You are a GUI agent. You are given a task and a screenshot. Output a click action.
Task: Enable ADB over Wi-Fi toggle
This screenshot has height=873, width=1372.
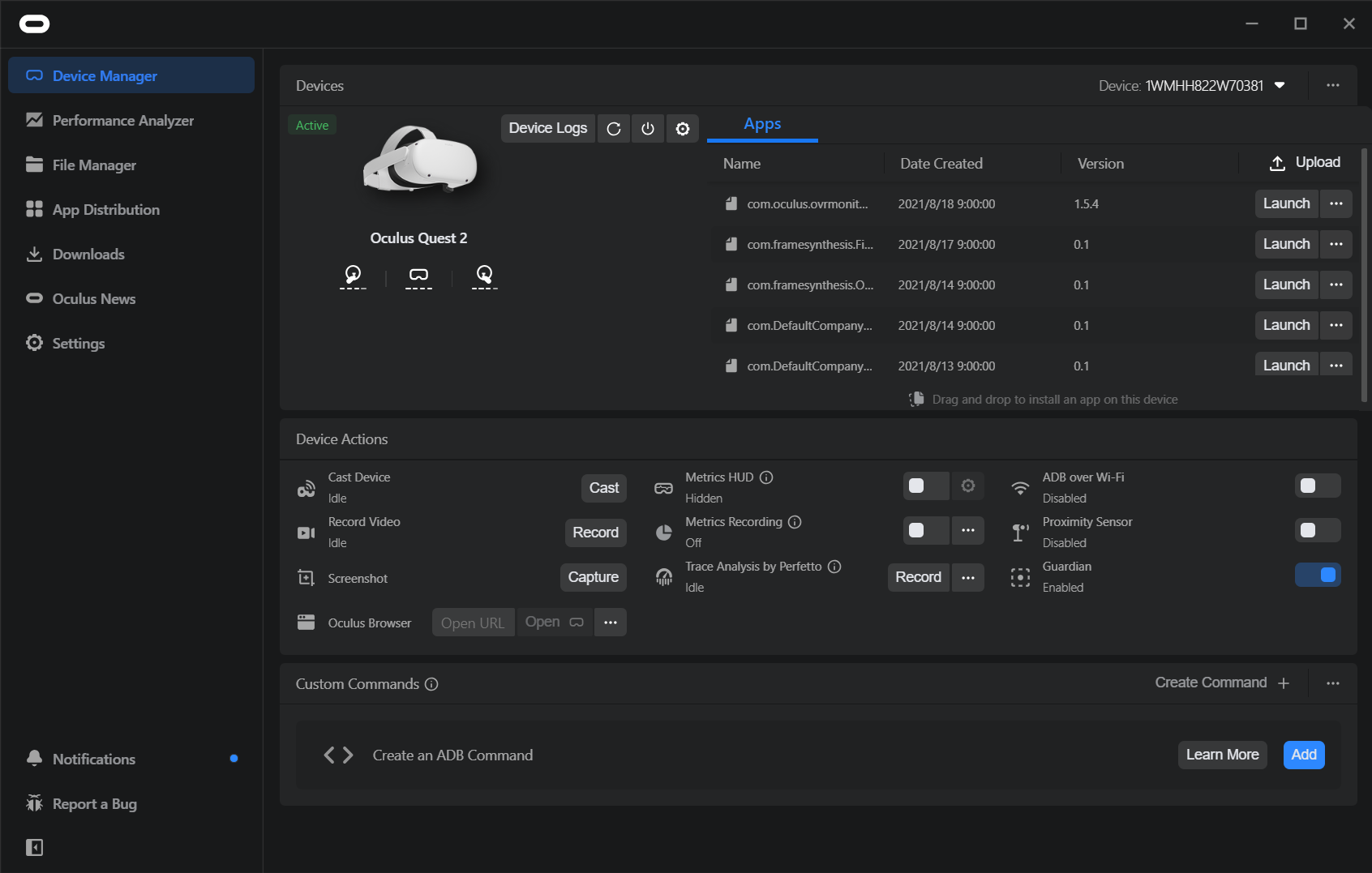1318,486
